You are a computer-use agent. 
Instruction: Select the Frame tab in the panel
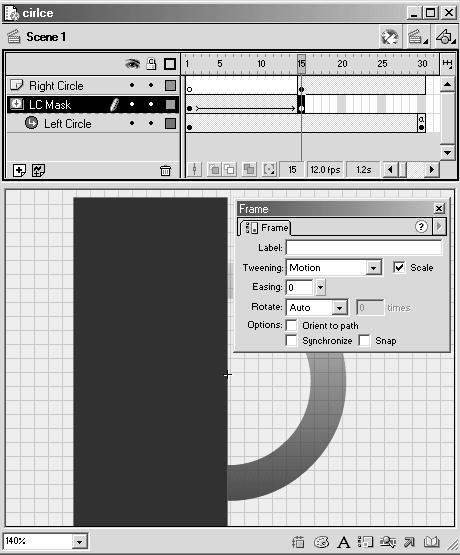(268, 228)
